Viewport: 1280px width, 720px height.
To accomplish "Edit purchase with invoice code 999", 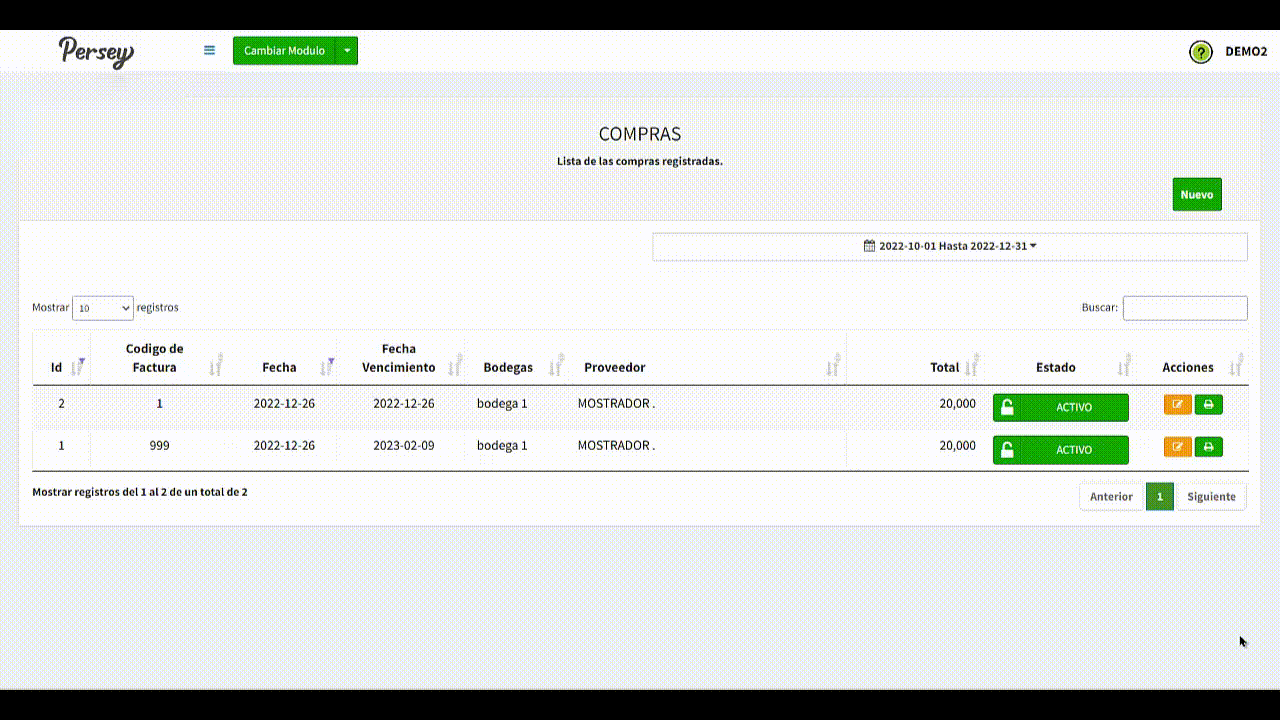I will pos(1177,447).
